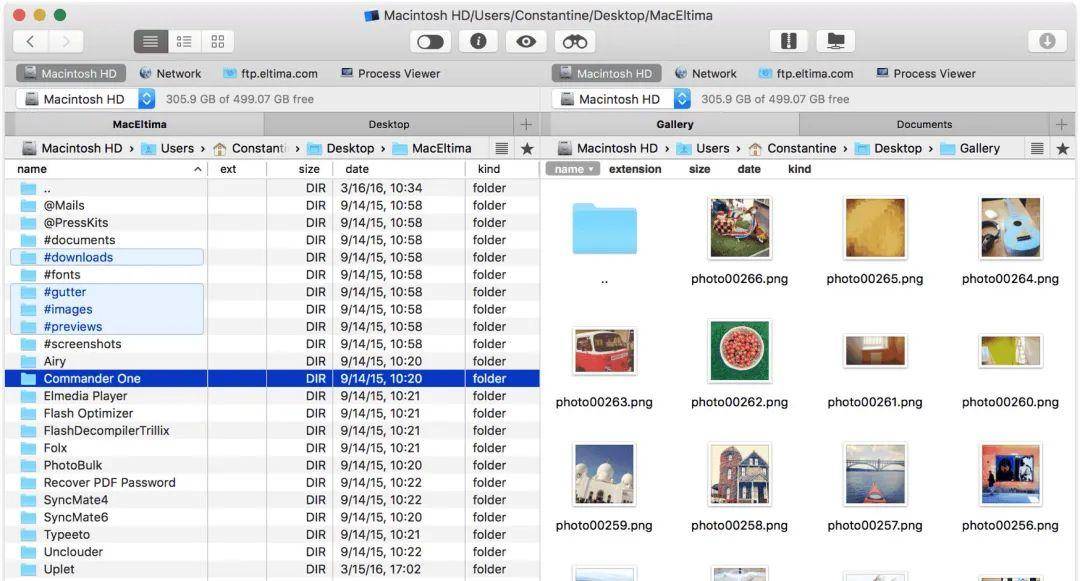Select parent folder icon in Gallery

[x=604, y=228]
